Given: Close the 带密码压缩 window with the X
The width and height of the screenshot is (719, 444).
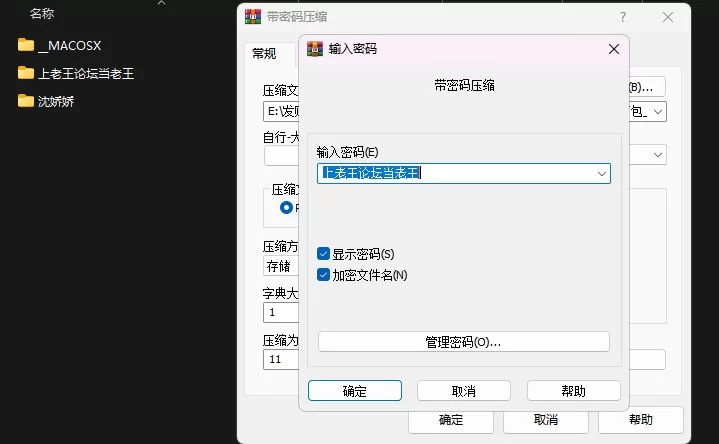Looking at the screenshot, I should pyautogui.click(x=668, y=17).
